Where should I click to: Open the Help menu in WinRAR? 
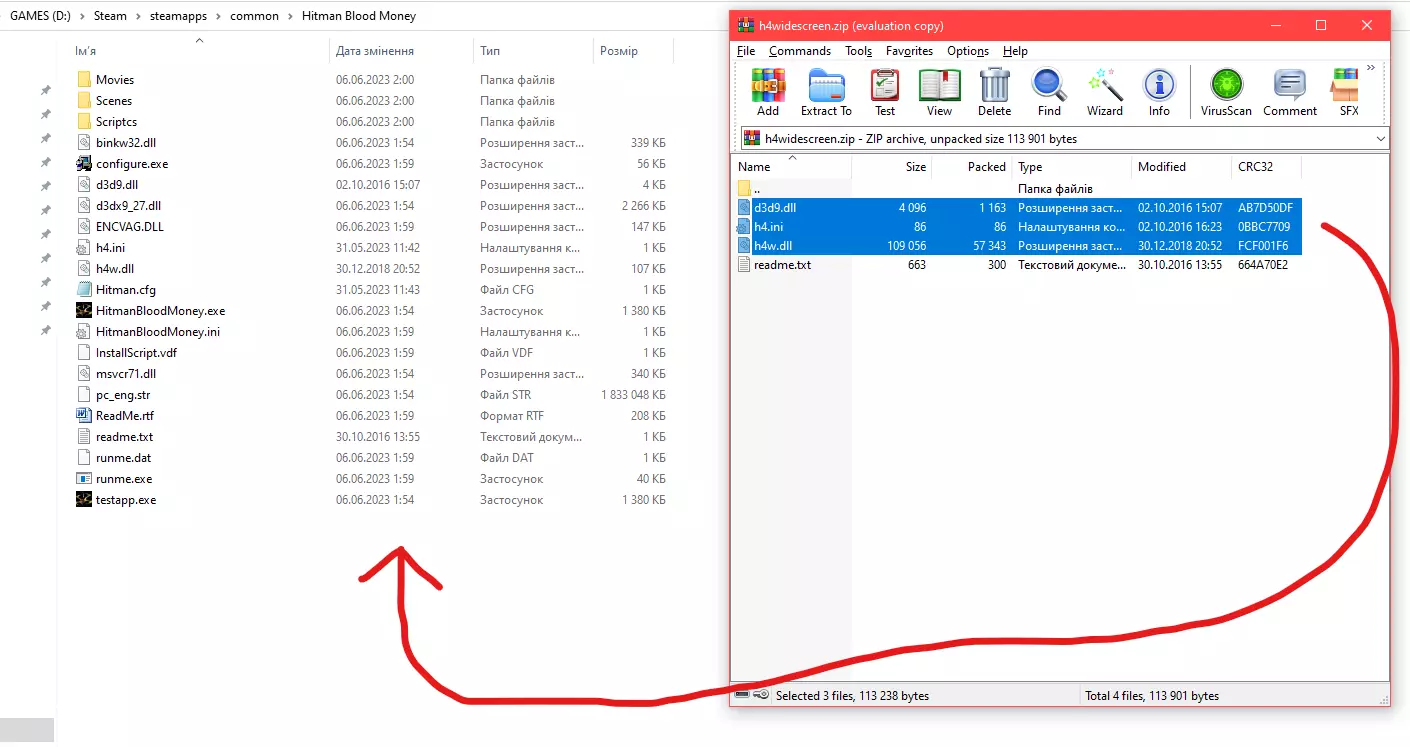[x=1015, y=51]
